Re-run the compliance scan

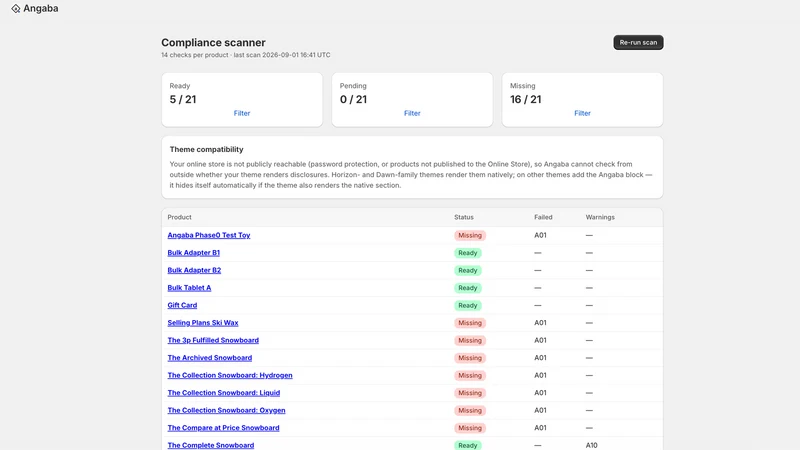pyautogui.click(x=638, y=42)
